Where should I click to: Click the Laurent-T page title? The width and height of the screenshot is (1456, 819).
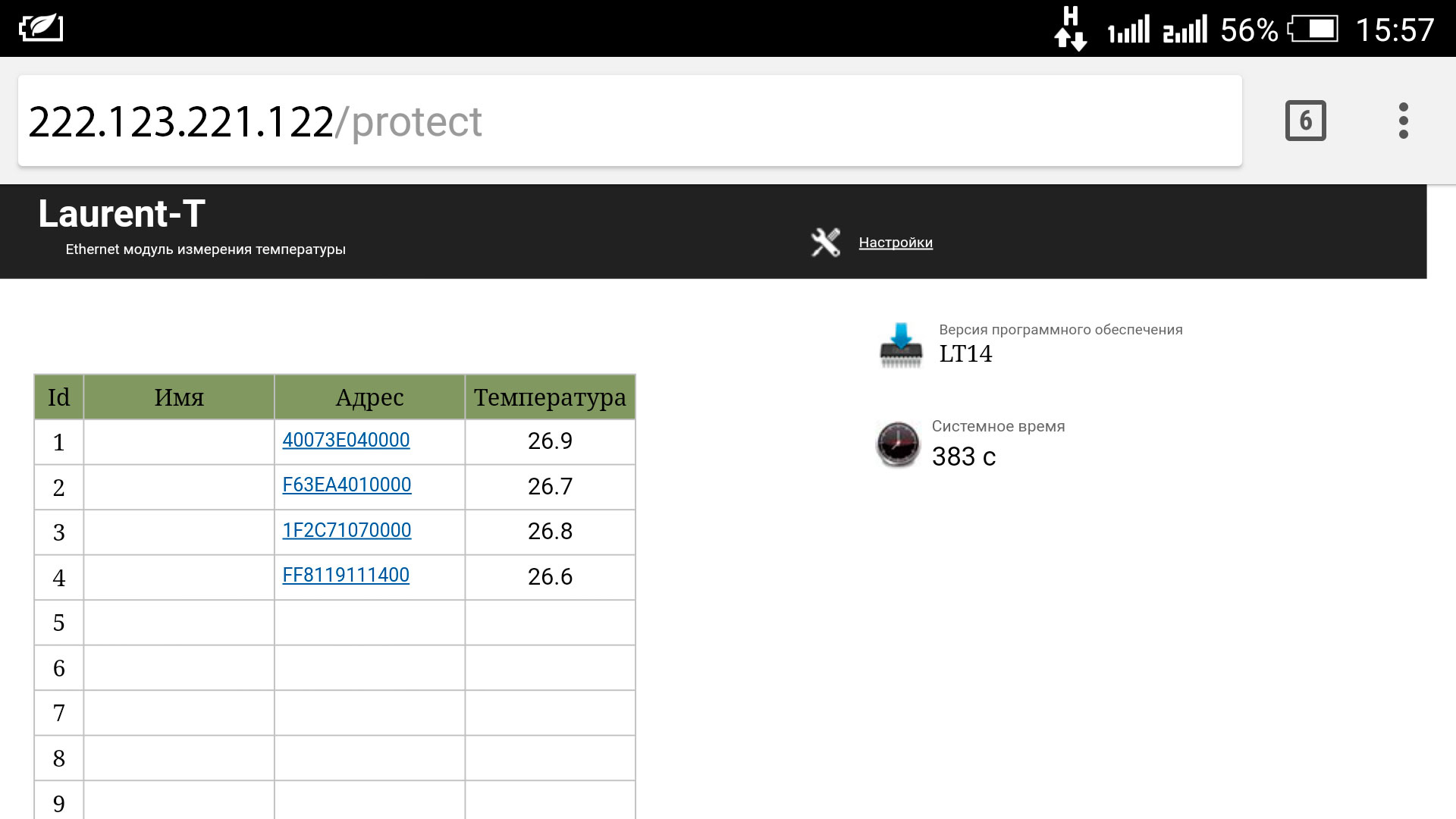[121, 214]
